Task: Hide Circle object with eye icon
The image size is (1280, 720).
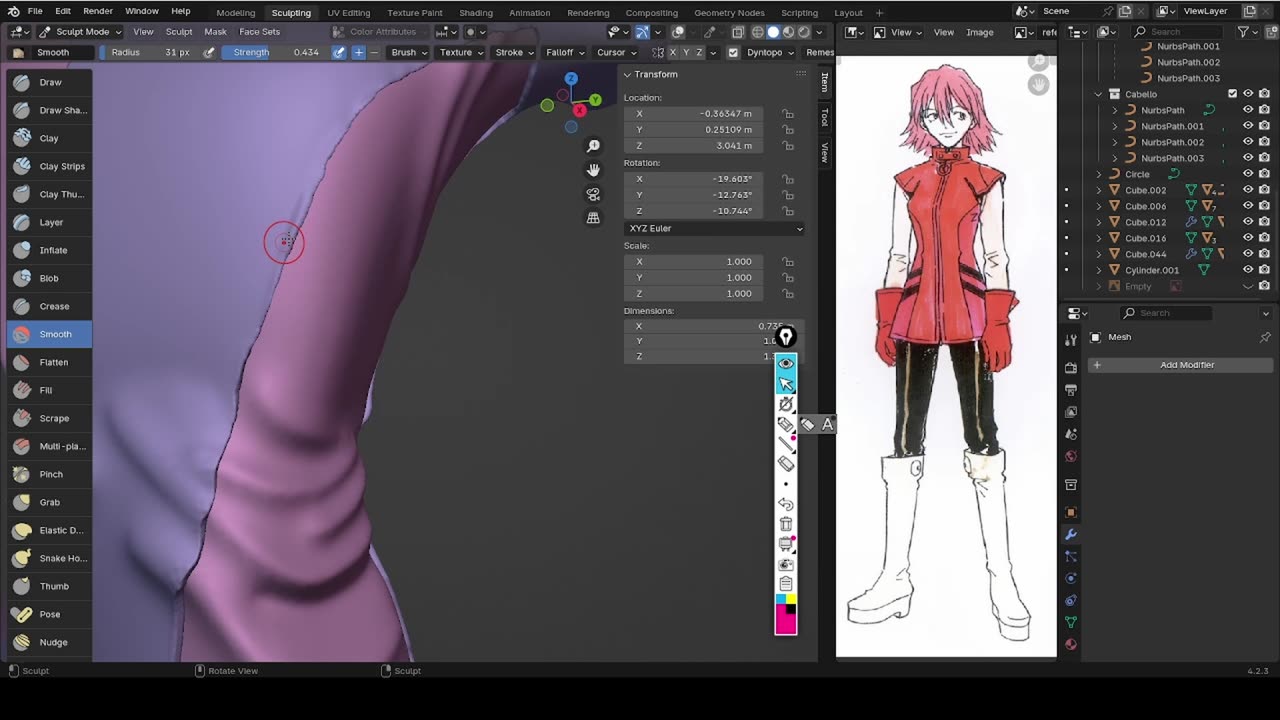Action: [1248, 174]
